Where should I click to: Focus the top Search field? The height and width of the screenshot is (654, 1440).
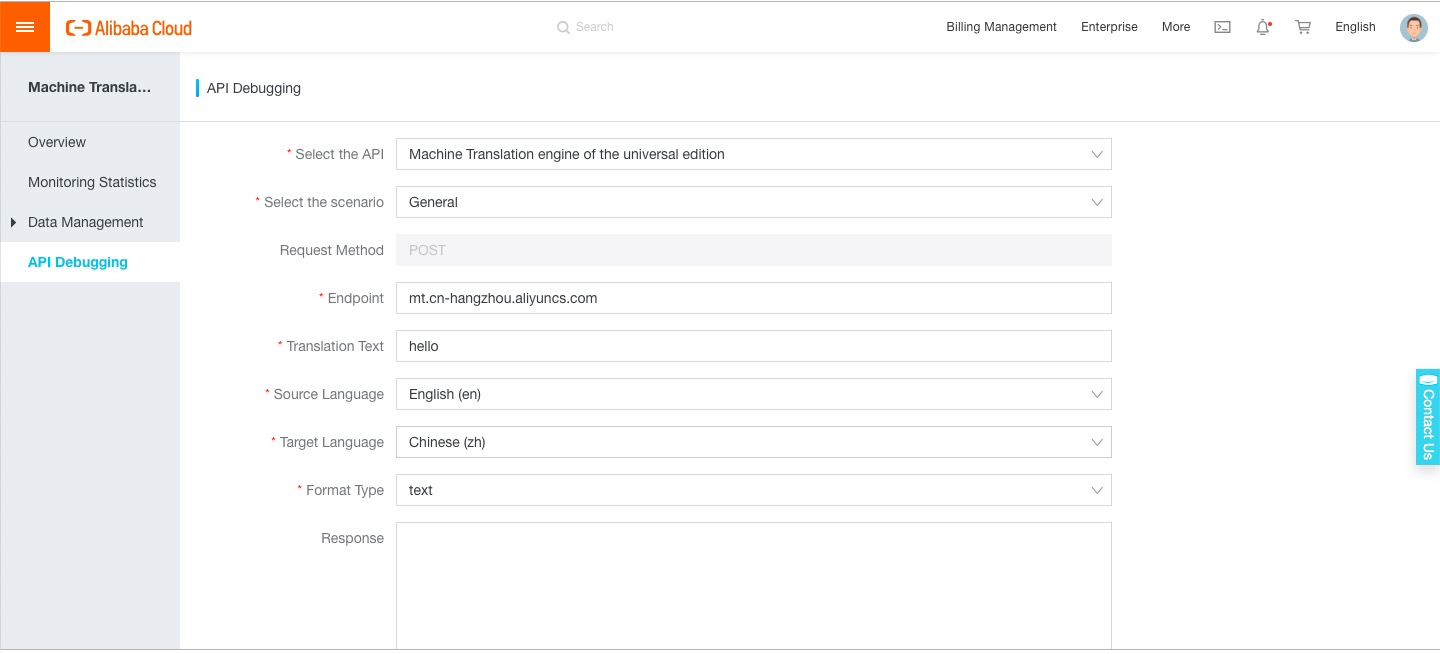tap(595, 27)
